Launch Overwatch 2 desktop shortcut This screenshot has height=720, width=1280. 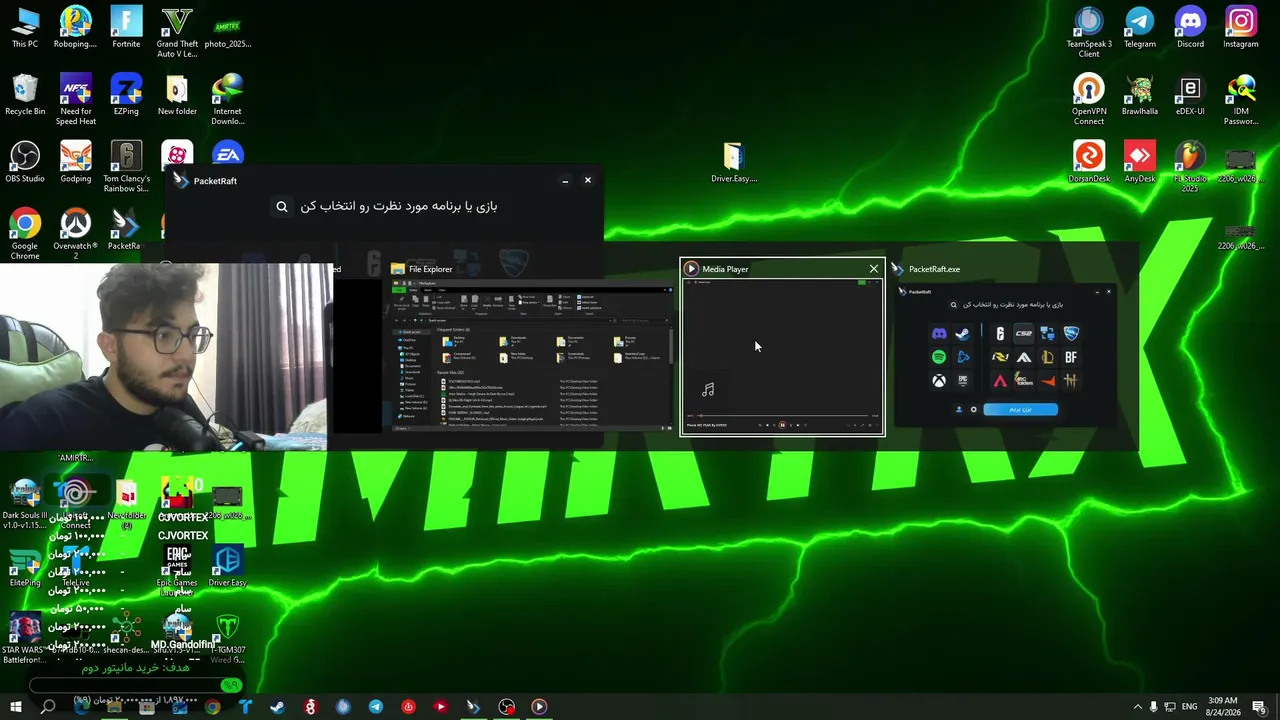pos(76,235)
